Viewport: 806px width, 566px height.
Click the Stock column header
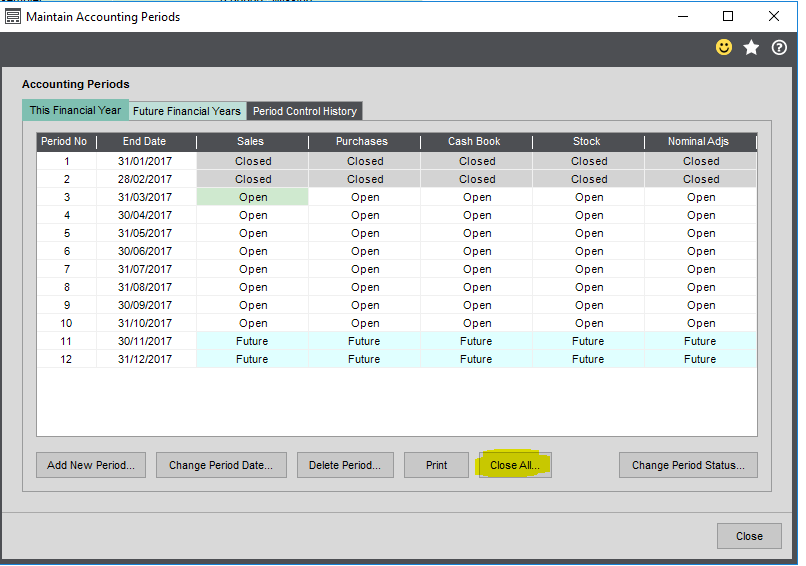(x=589, y=142)
